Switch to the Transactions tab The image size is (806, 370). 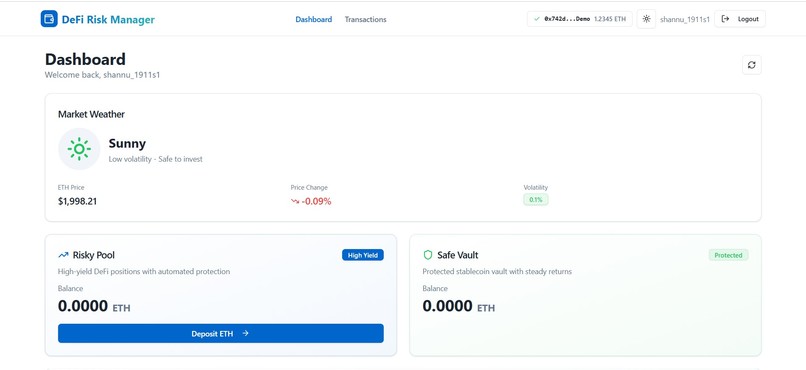pos(365,20)
